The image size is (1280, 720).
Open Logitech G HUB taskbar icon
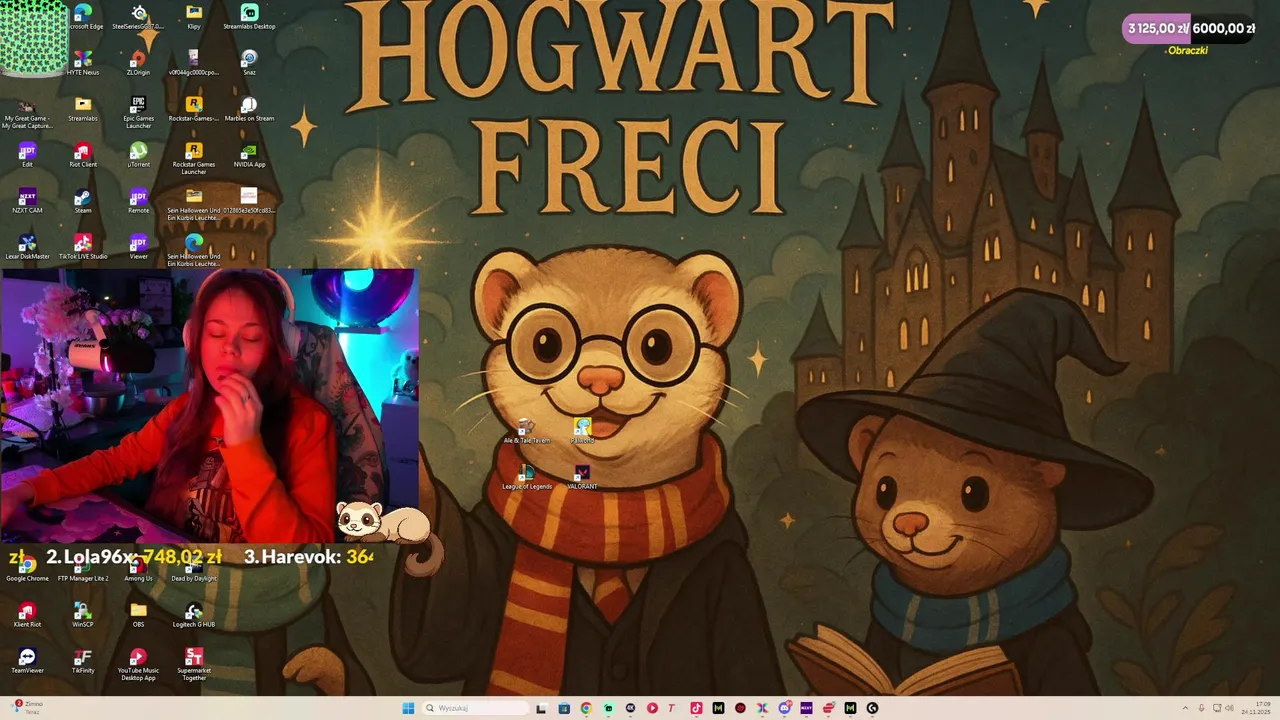point(872,708)
